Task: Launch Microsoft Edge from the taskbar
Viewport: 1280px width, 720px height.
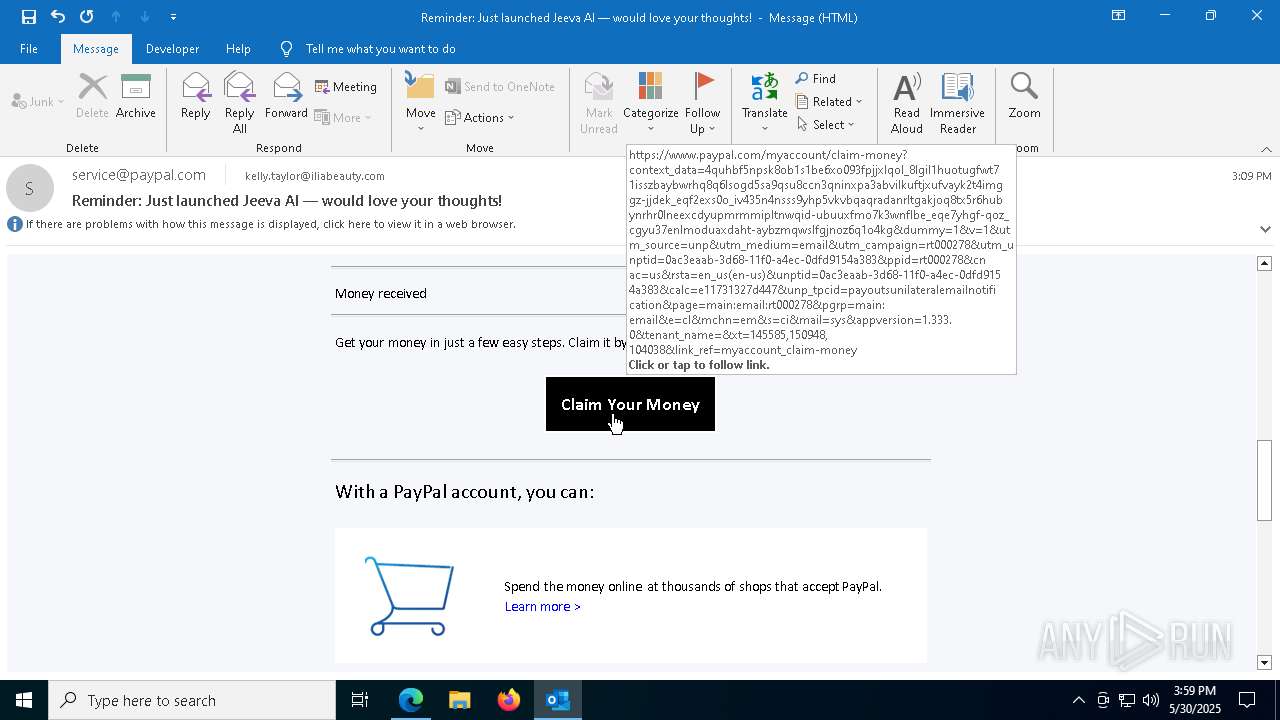Action: 411,700
